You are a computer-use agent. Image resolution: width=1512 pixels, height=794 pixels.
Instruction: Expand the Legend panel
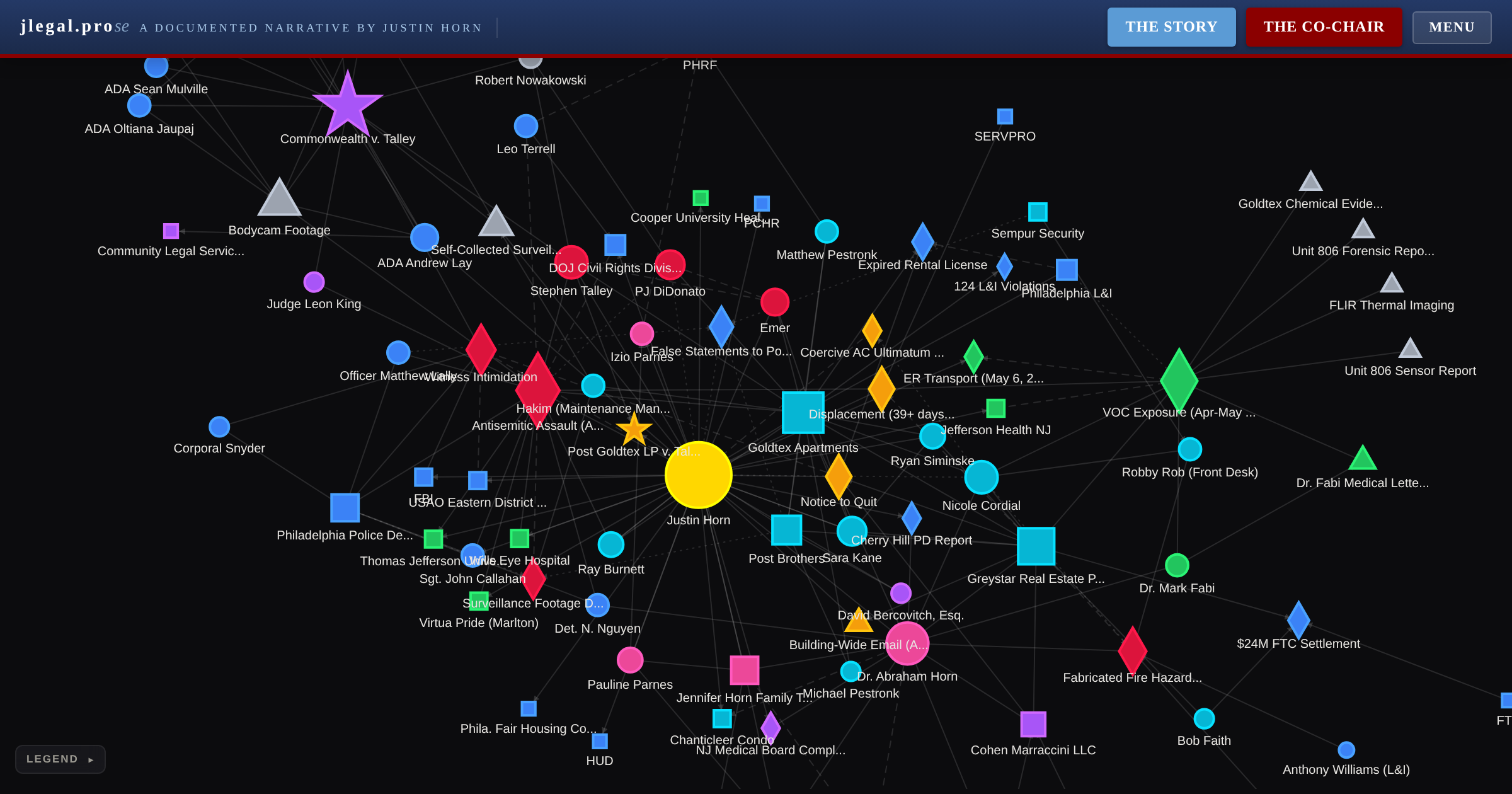click(x=60, y=759)
